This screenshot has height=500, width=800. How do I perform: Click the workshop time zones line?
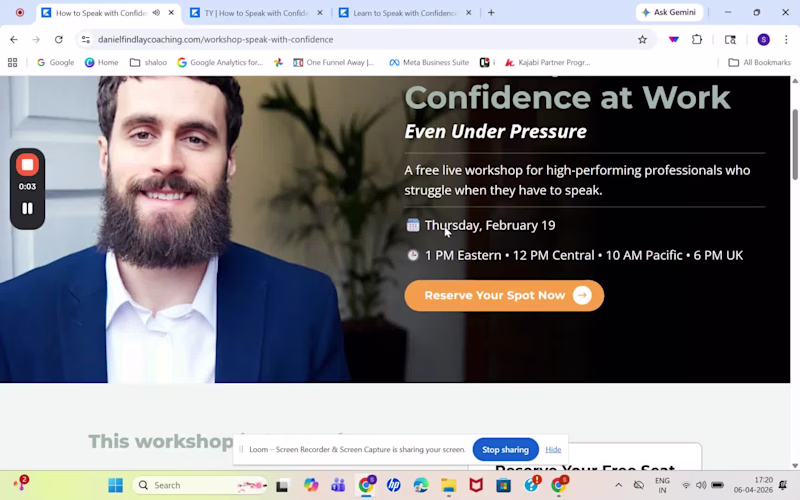[x=584, y=255]
